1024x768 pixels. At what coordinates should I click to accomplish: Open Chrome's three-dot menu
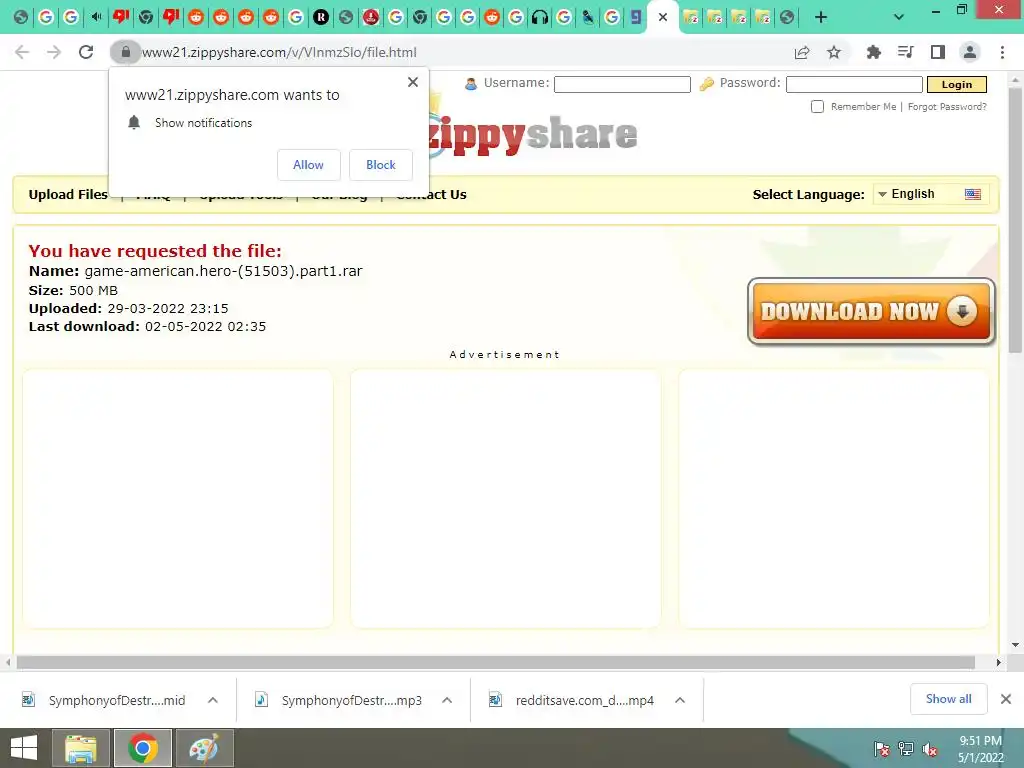pos(1002,52)
